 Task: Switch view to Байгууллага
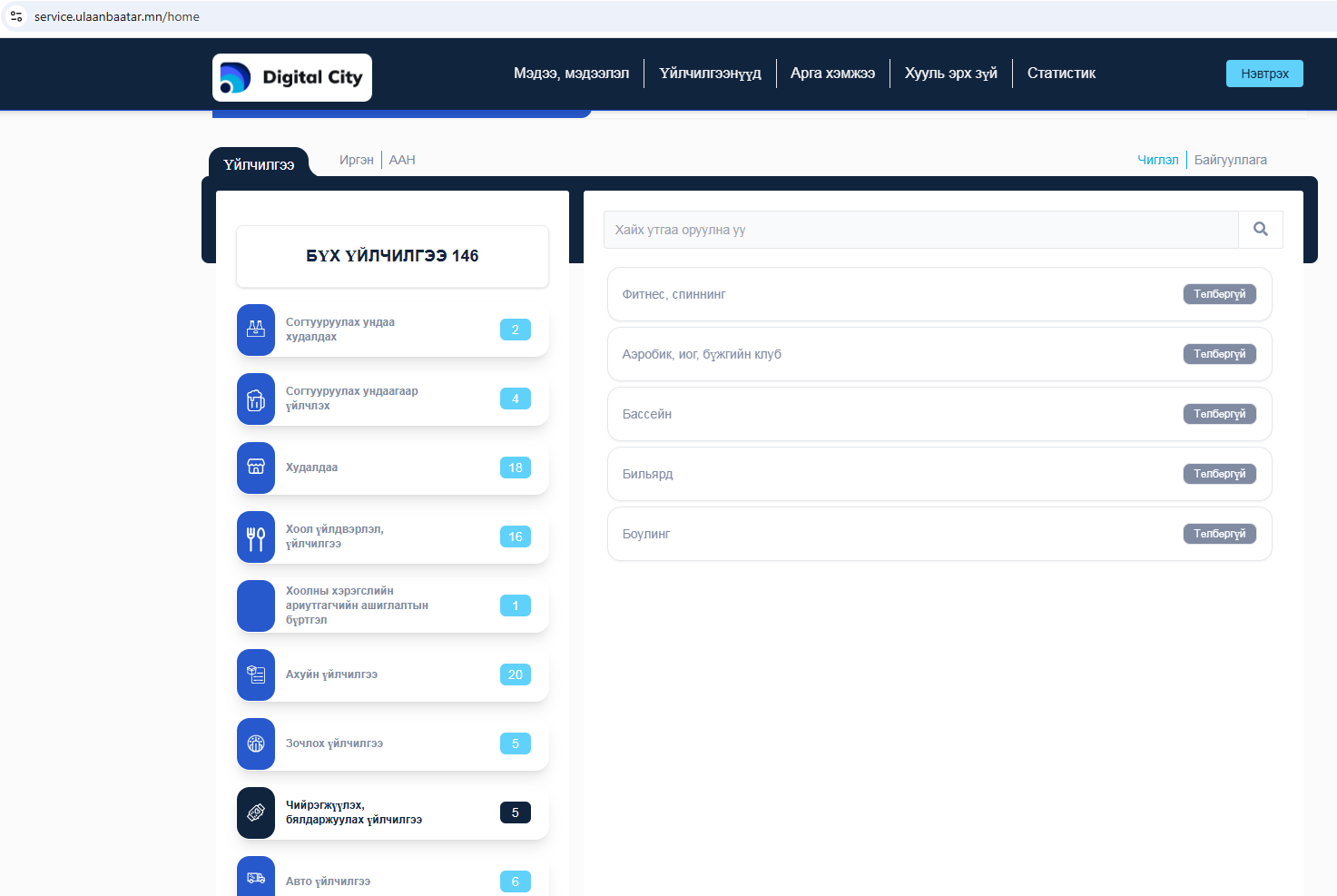click(x=1230, y=160)
